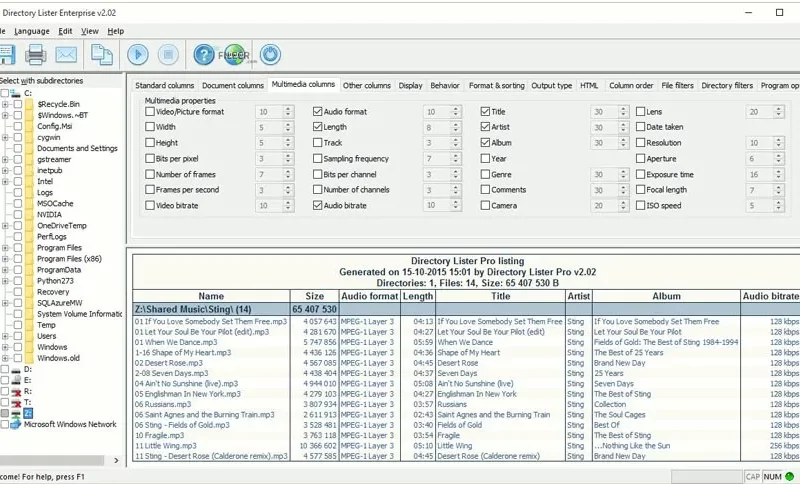This screenshot has width=800, height=484.
Task: Switch to the Standard columns tab
Action: tap(164, 86)
